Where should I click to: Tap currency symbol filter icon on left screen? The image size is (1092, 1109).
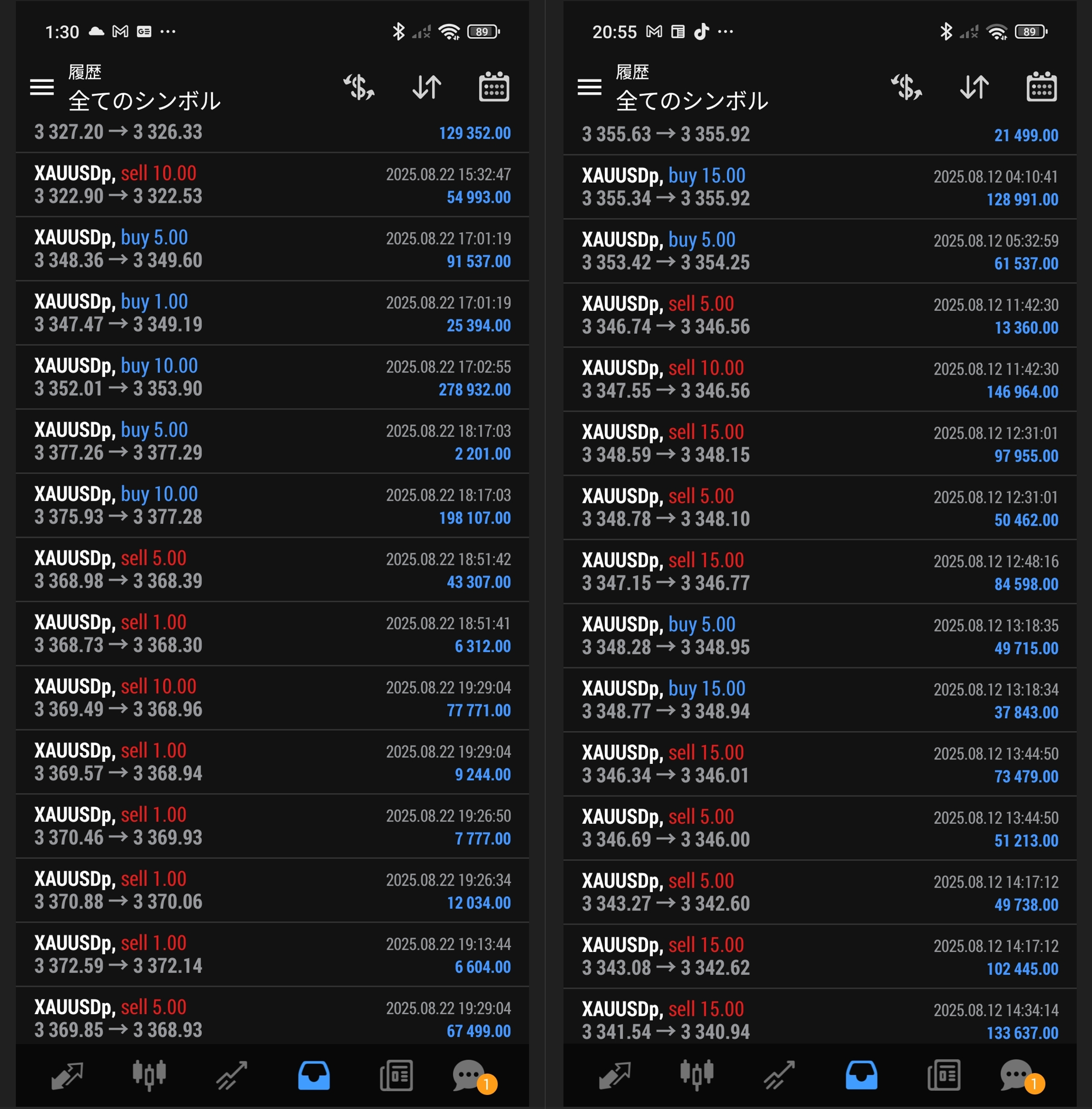click(359, 88)
